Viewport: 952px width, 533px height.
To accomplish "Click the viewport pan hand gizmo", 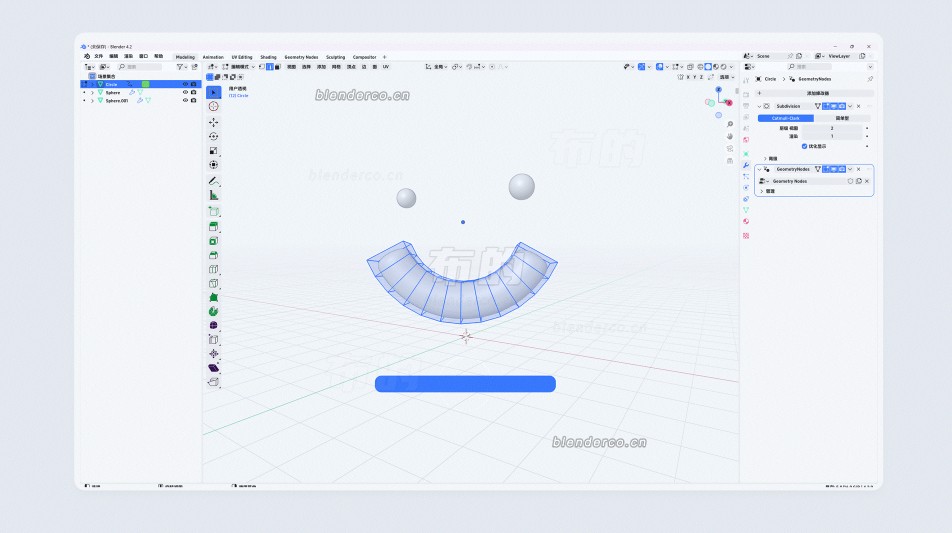I will pos(730,137).
